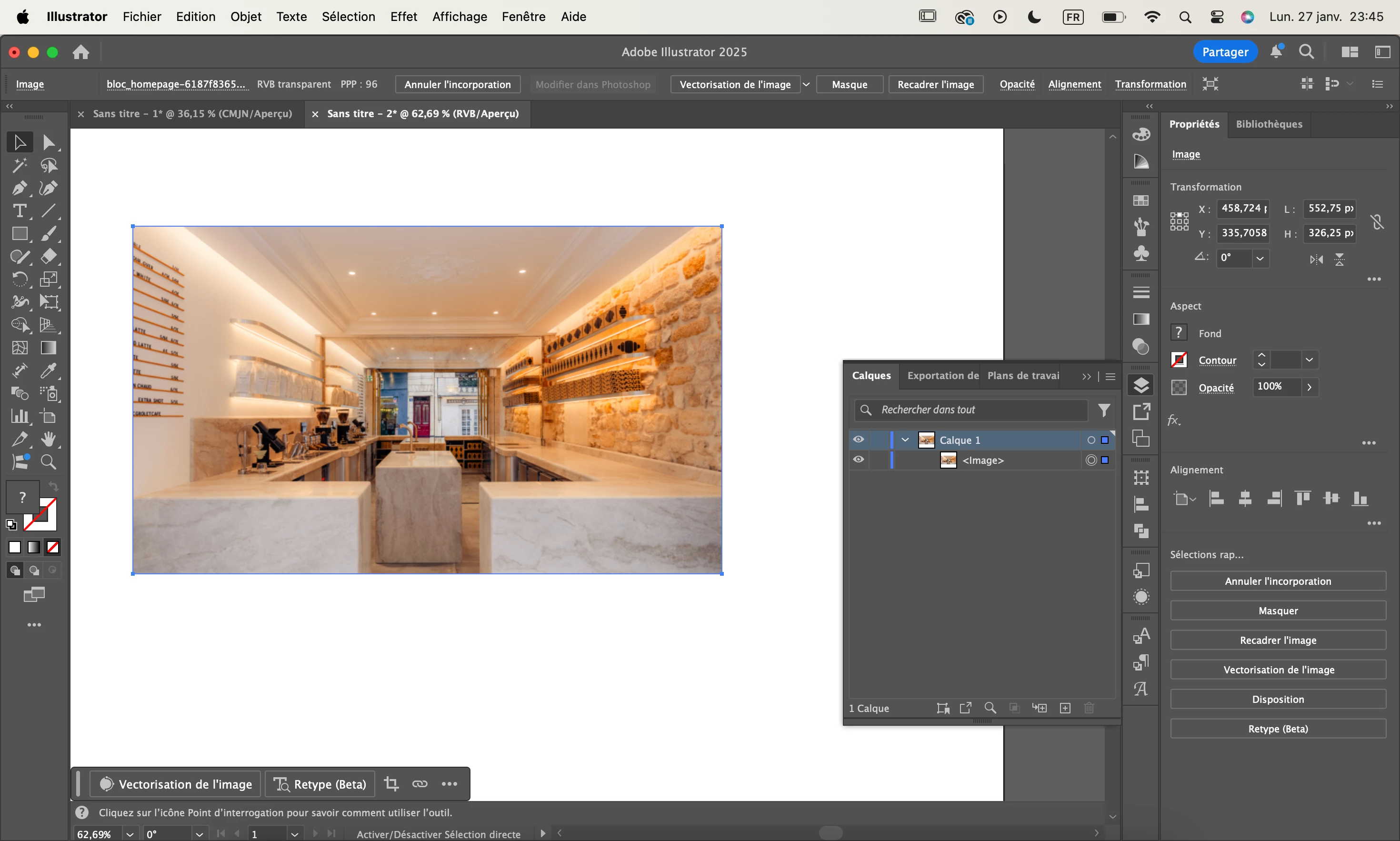Viewport: 1400px width, 841px height.
Task: Collapse the Calque 1 layer tree
Action: pyautogui.click(x=905, y=440)
